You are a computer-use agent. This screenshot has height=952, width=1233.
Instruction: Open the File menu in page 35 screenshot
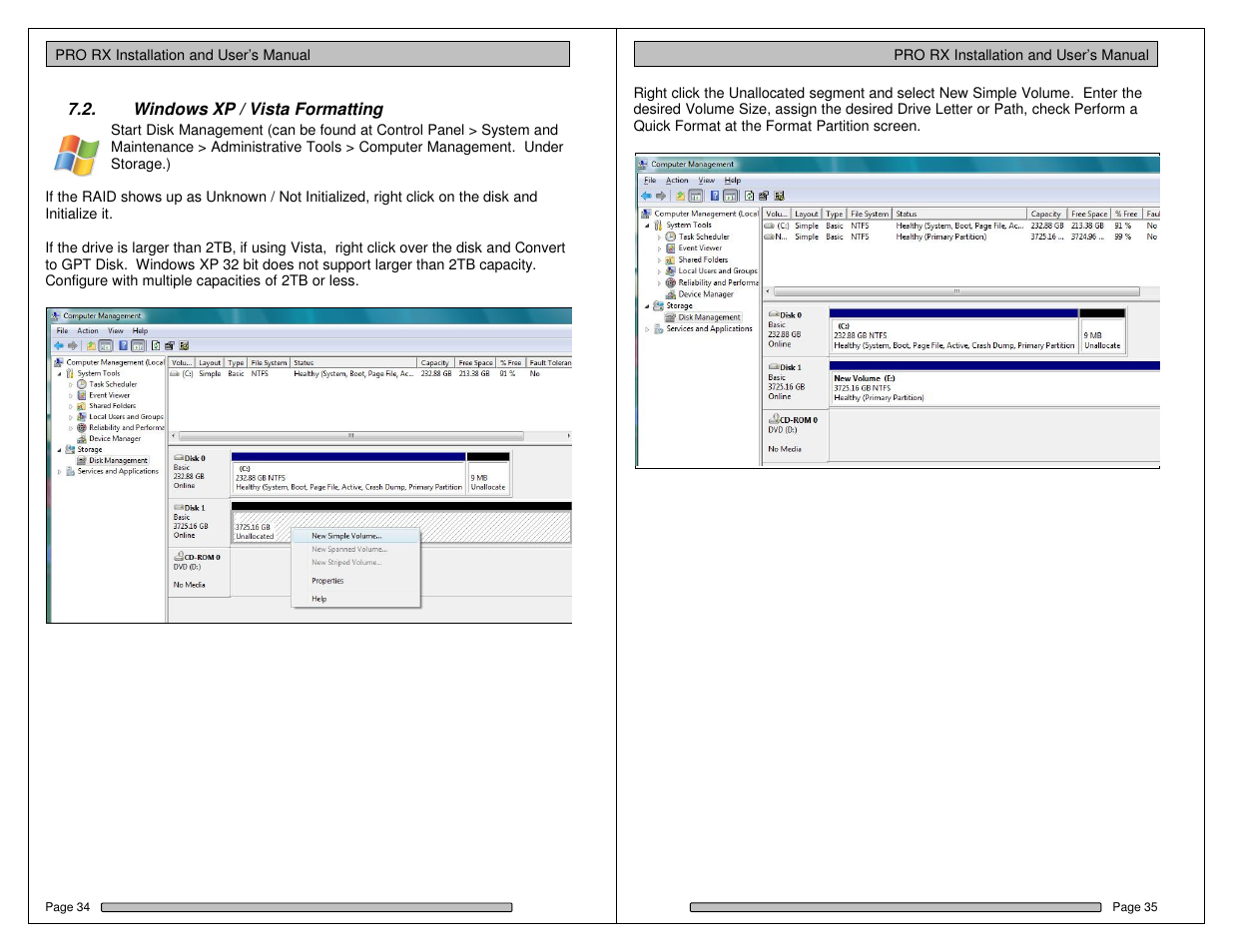pos(650,181)
